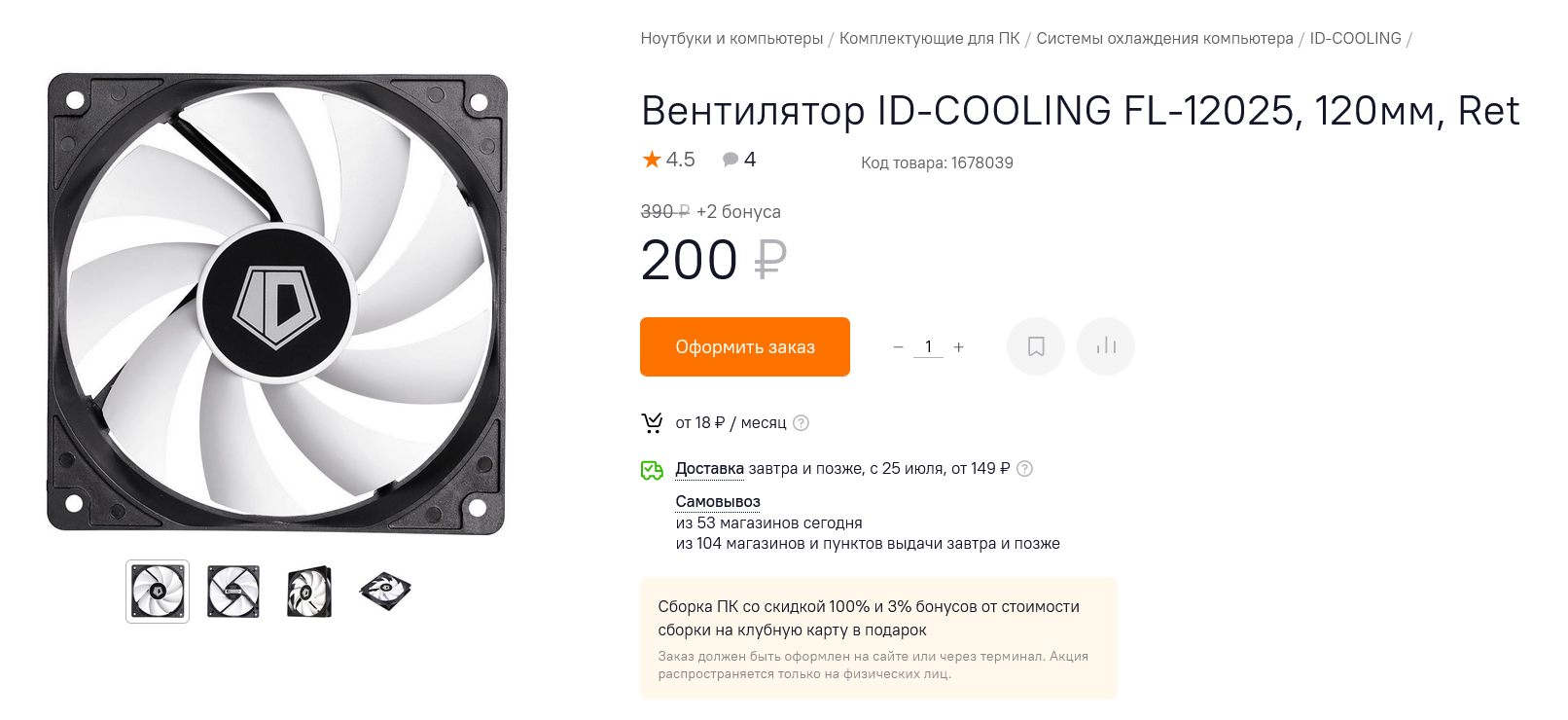The image size is (1568, 720).
Task: Go to "Ноутбуки и компьютеры" breadcrumb
Action: [x=731, y=39]
